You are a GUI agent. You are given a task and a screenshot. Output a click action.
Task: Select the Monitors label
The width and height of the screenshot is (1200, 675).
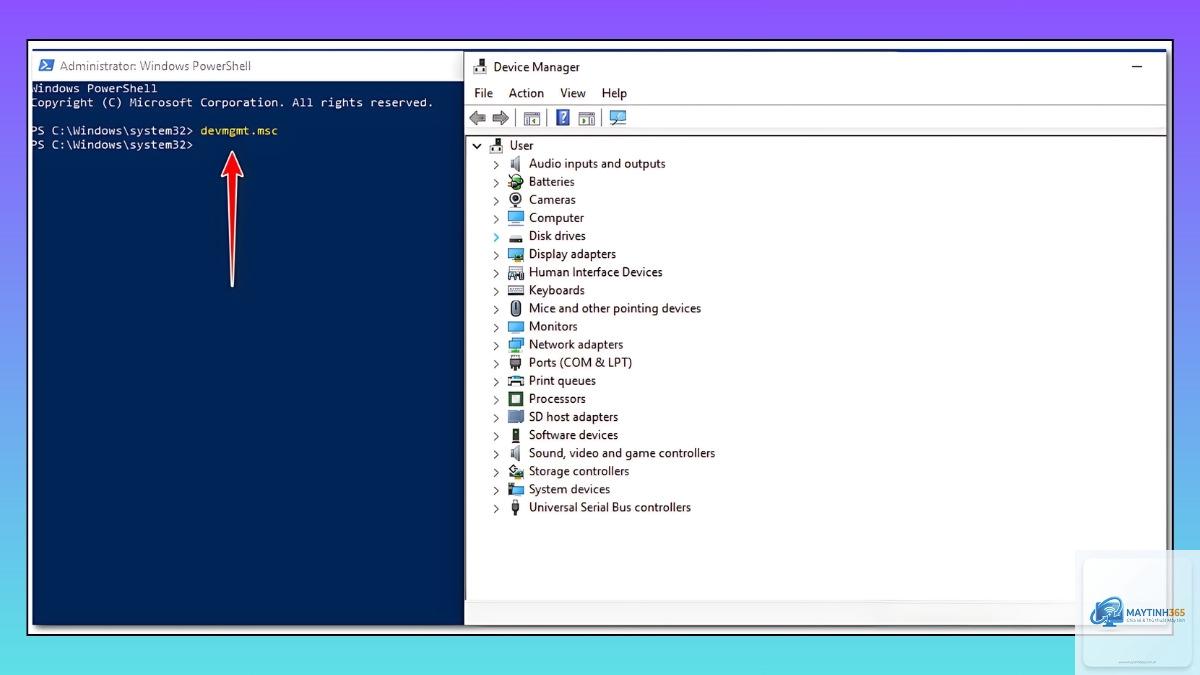(553, 326)
